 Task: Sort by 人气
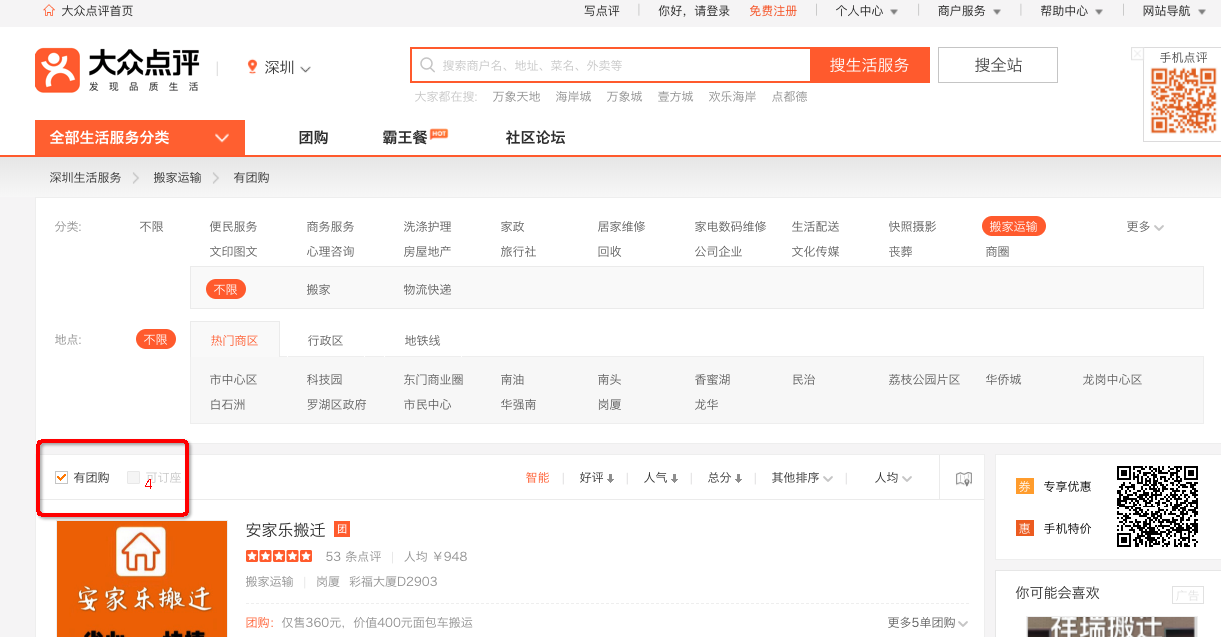pos(661,478)
